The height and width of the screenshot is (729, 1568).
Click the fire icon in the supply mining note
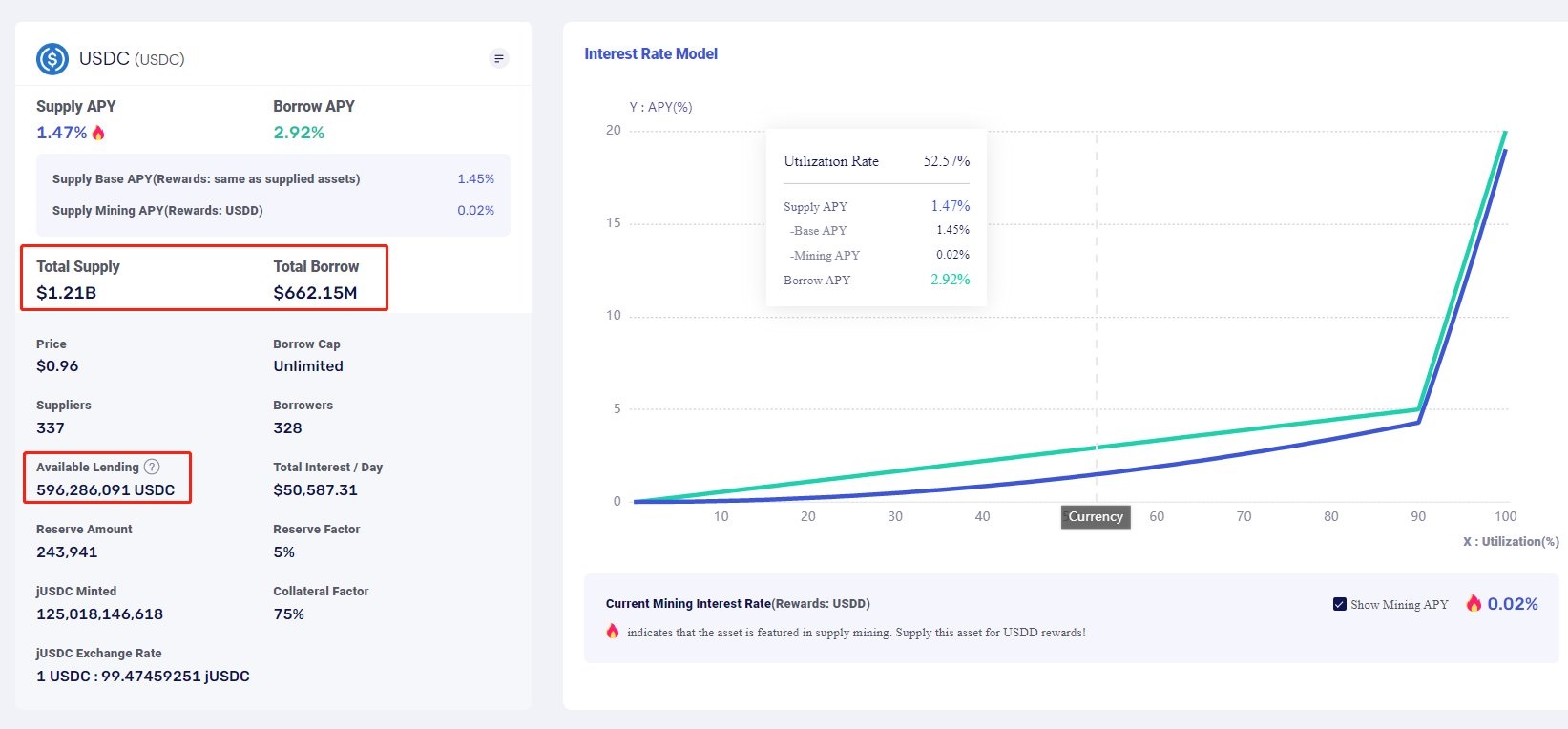coord(613,632)
